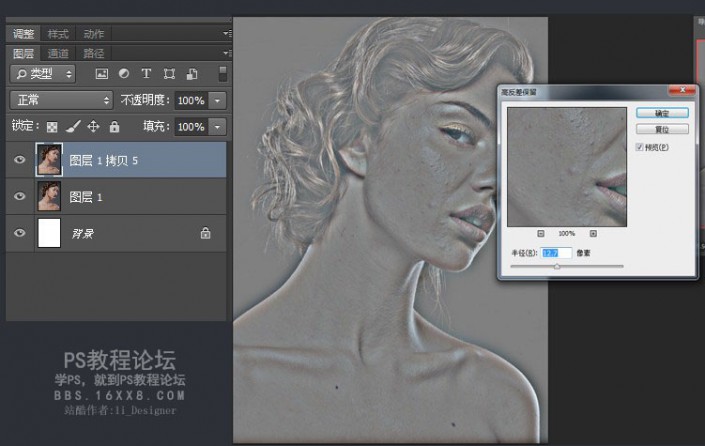
Task: Zoom out the High Pass preview
Action: pos(540,233)
